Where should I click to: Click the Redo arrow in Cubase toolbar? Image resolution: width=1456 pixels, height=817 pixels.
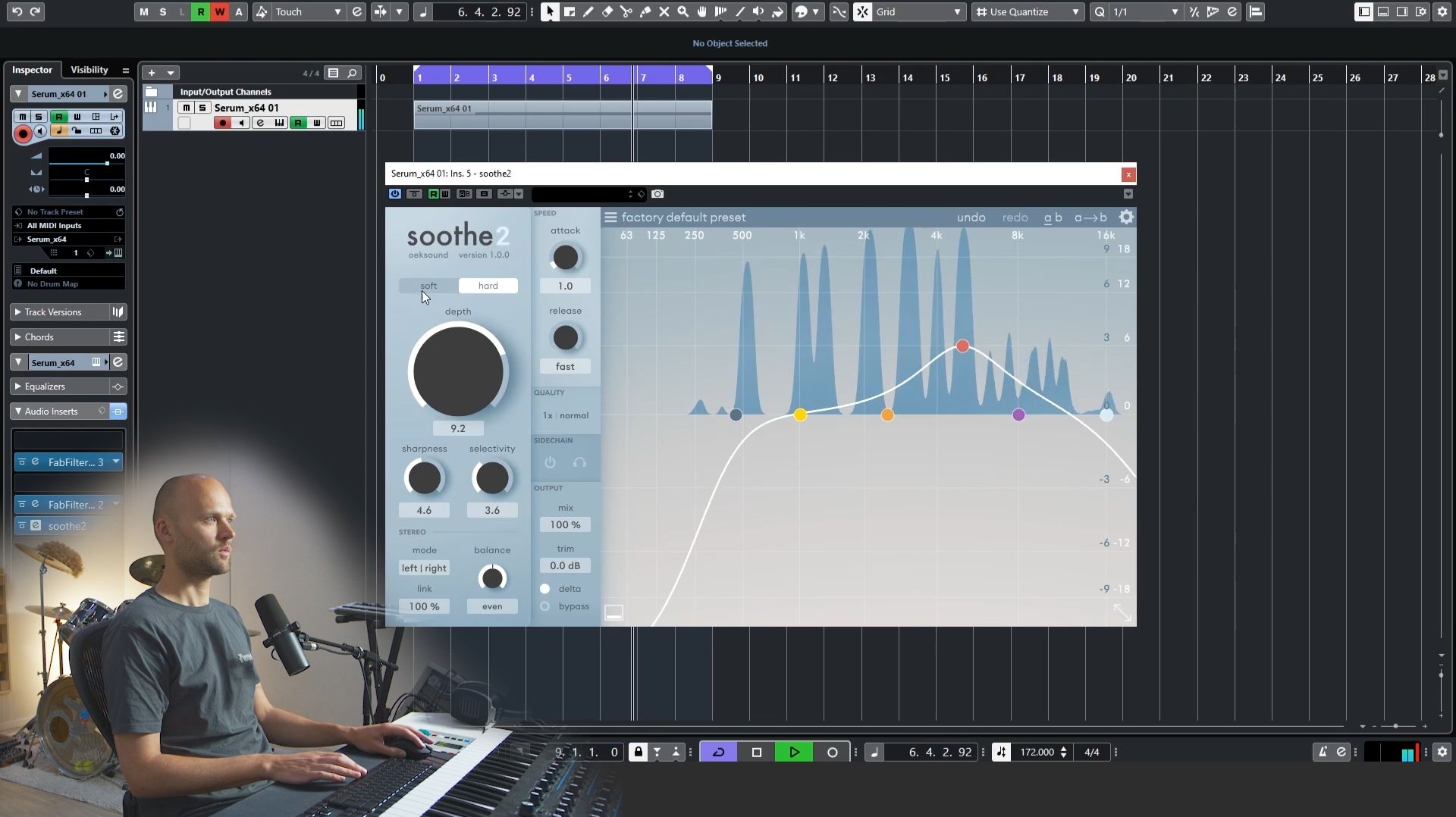coord(35,11)
